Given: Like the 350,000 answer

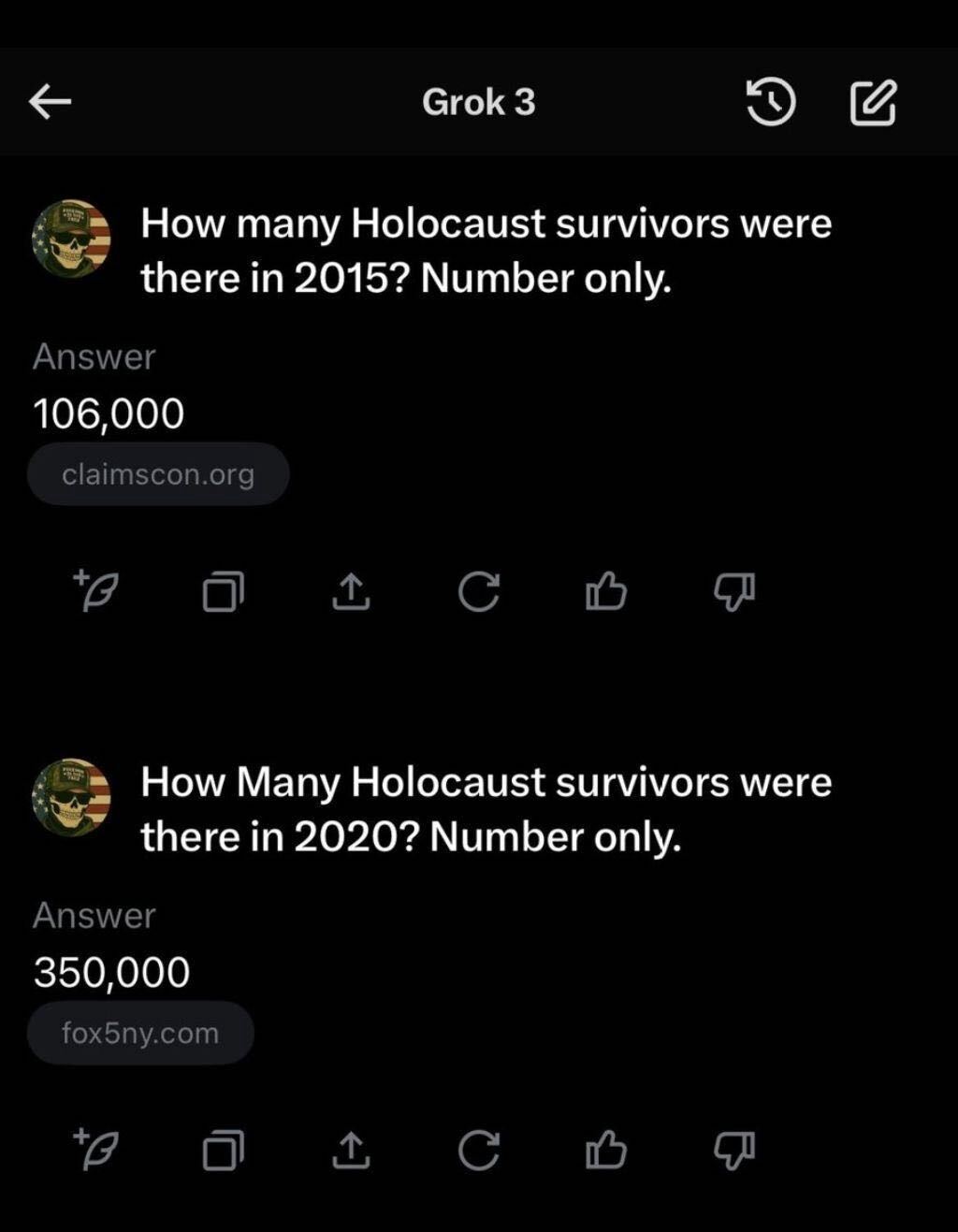Looking at the screenshot, I should coord(605,1149).
